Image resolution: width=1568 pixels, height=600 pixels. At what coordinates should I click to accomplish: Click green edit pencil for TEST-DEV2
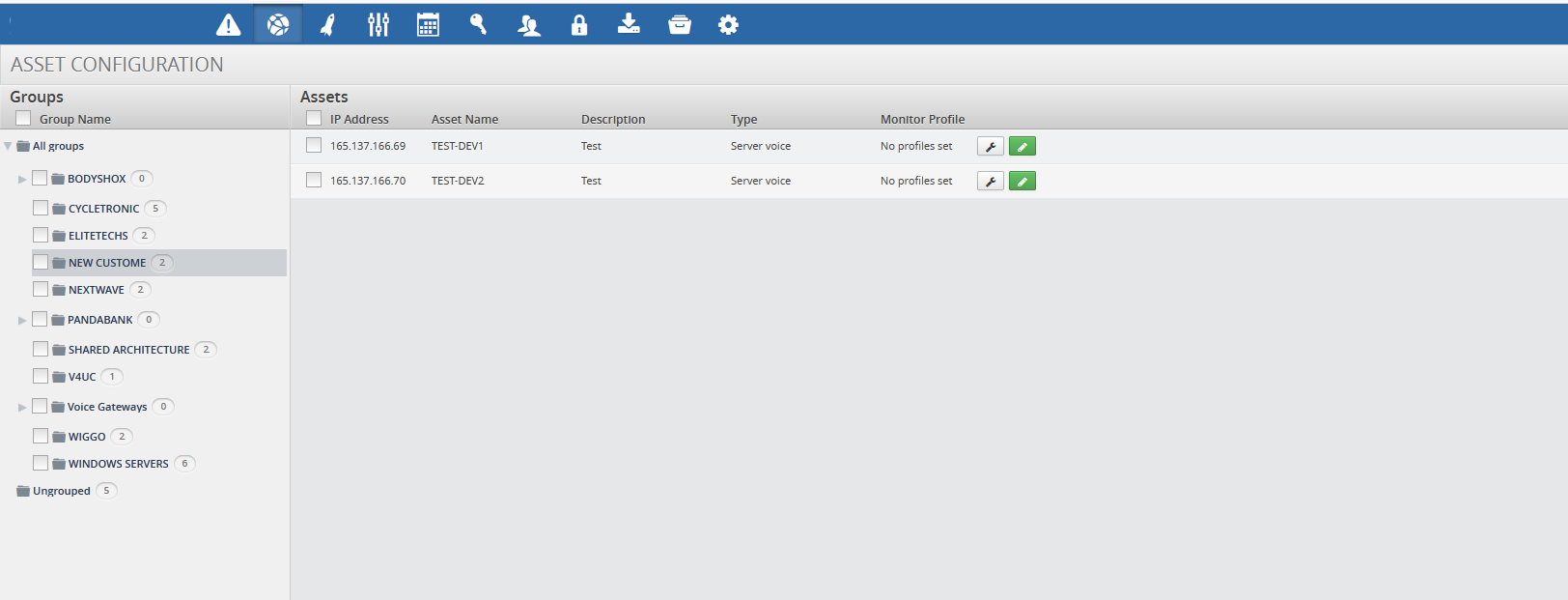[1022, 182]
